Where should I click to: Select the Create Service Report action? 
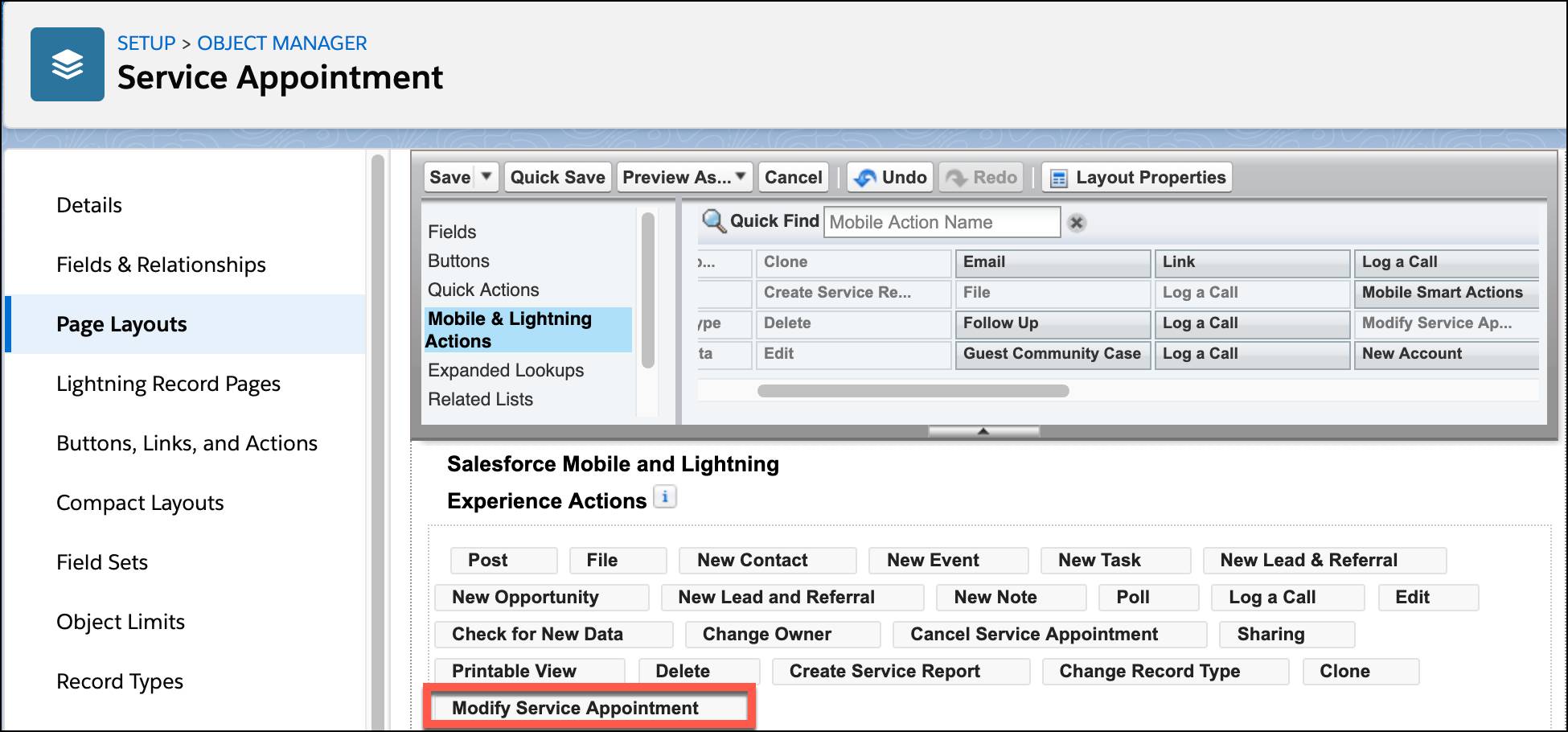[x=901, y=671]
